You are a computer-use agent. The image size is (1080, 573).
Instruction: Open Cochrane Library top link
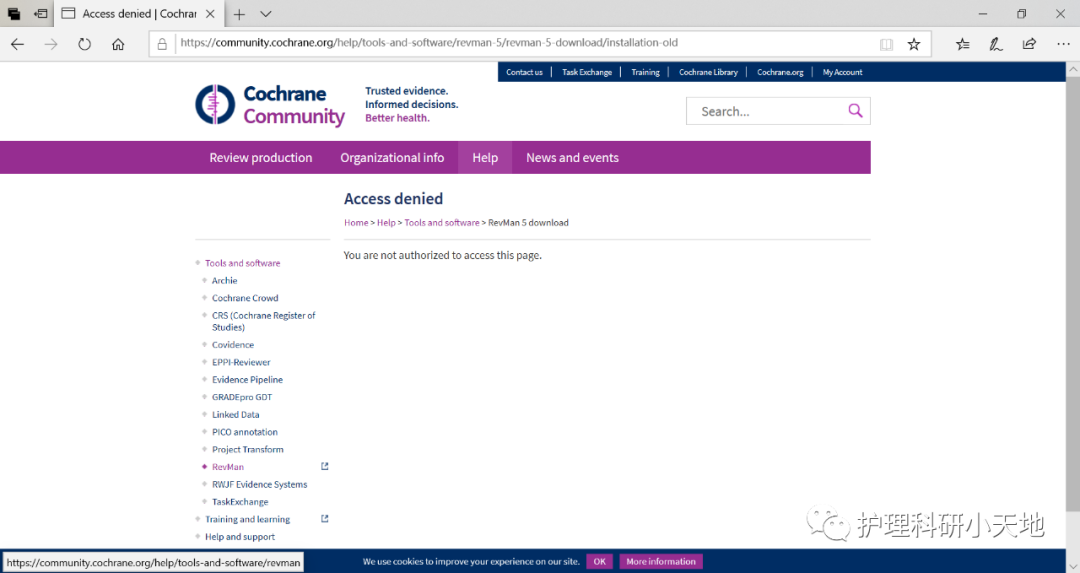point(708,72)
